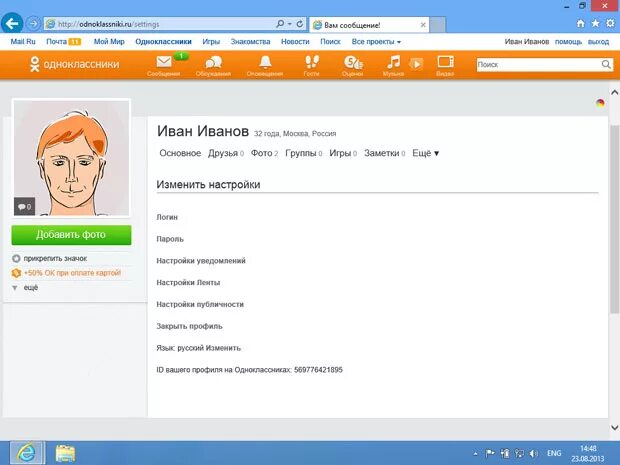Click the page scrollbar down arrow
620x465 pixels.
(614, 427)
